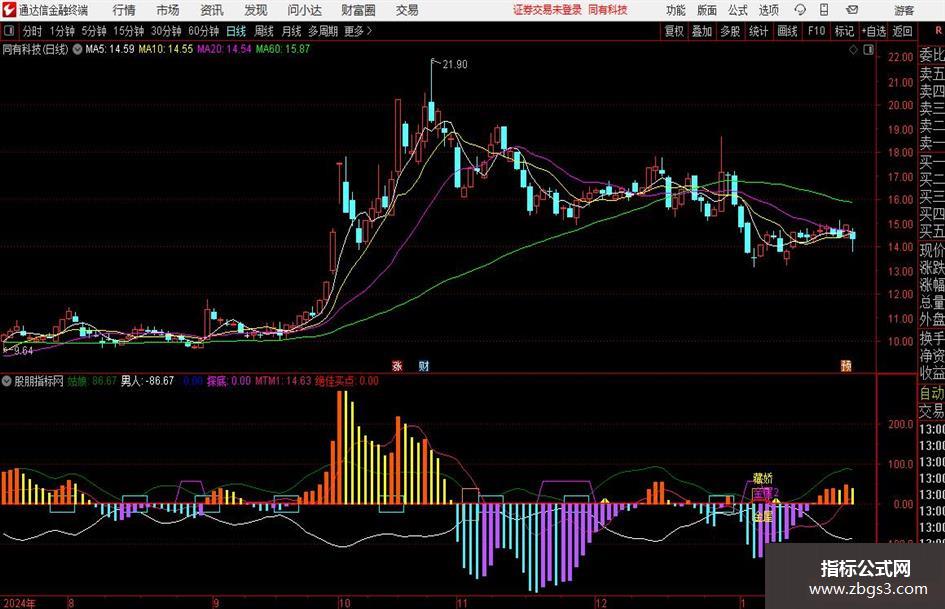This screenshot has height=609, width=945.
Task: Click the MA60: 15.87 indicator value
Action: pyautogui.click(x=283, y=49)
